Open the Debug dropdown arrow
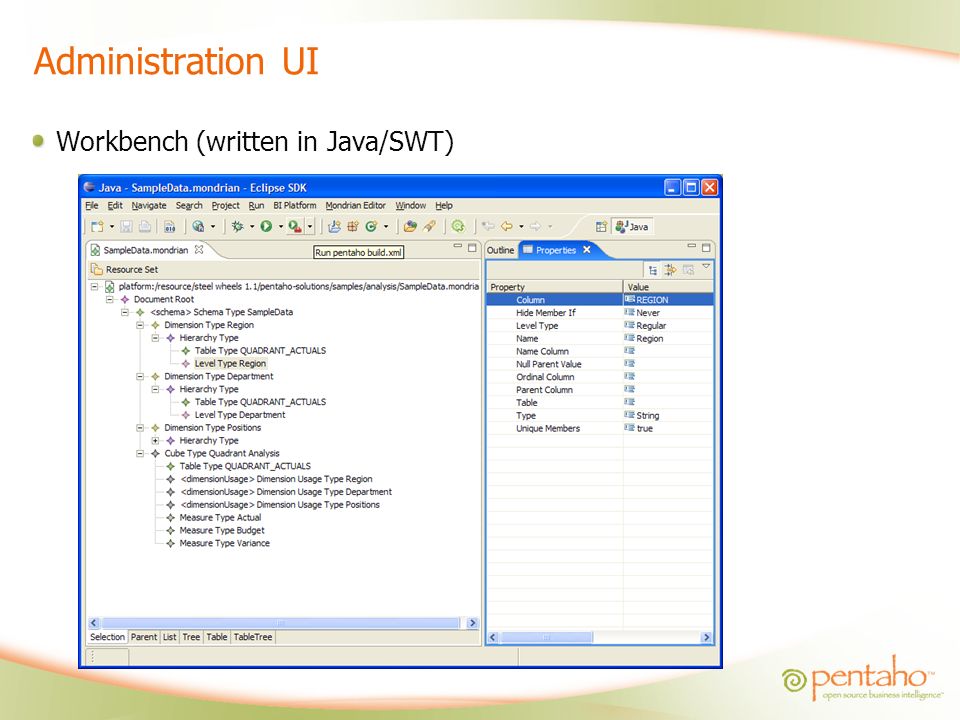 252,227
